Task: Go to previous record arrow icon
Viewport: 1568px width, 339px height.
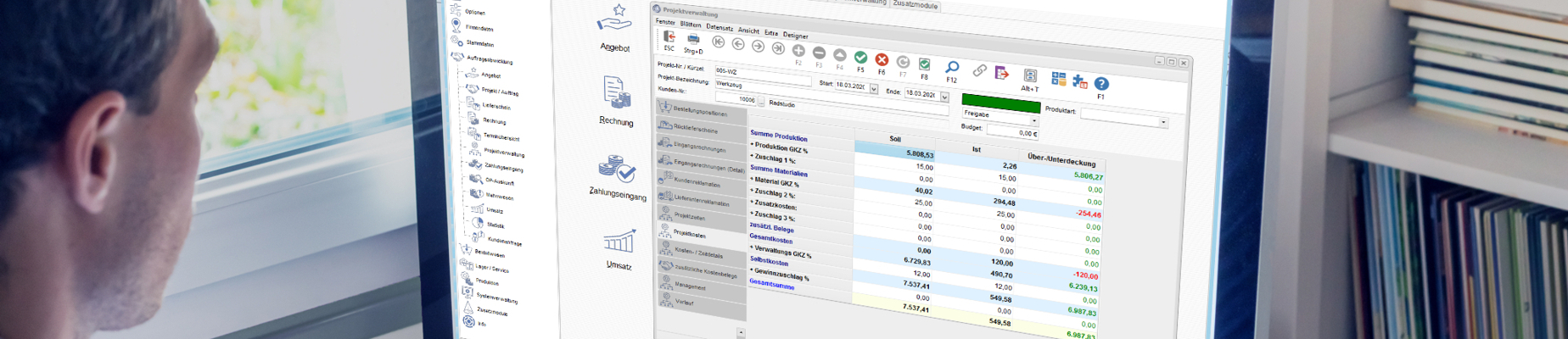Action: point(738,44)
